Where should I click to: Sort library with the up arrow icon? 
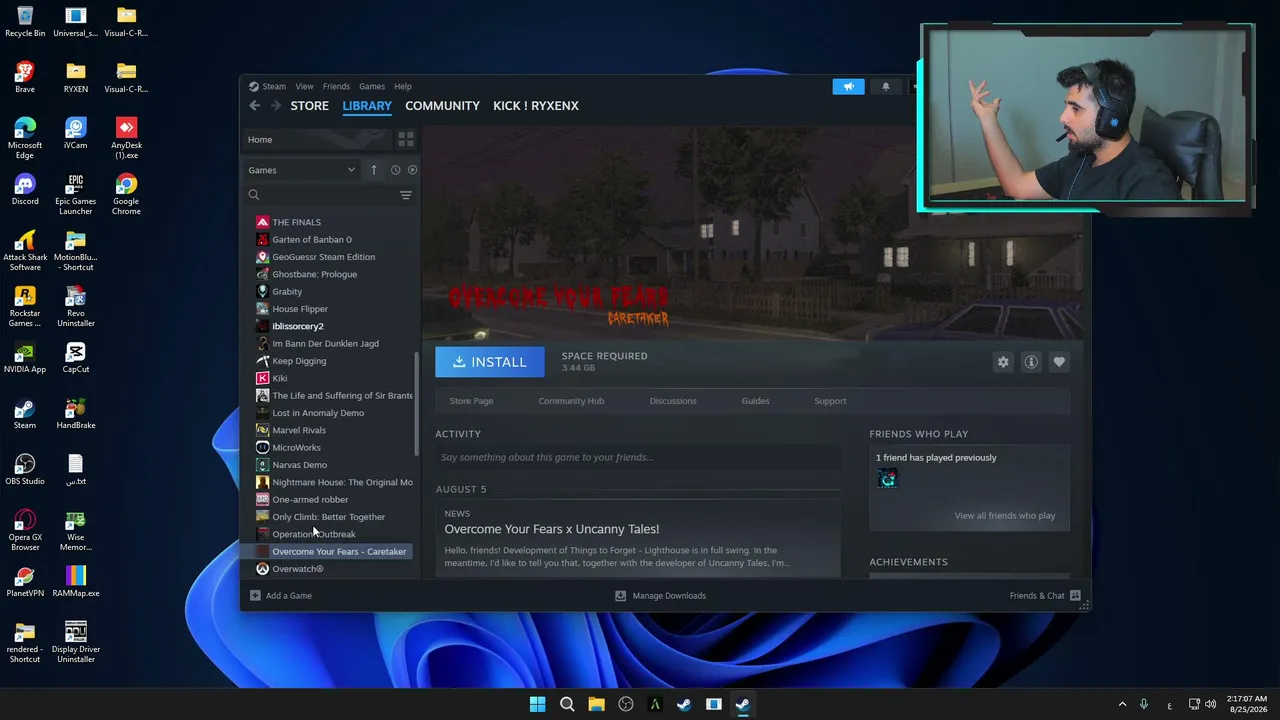click(374, 170)
